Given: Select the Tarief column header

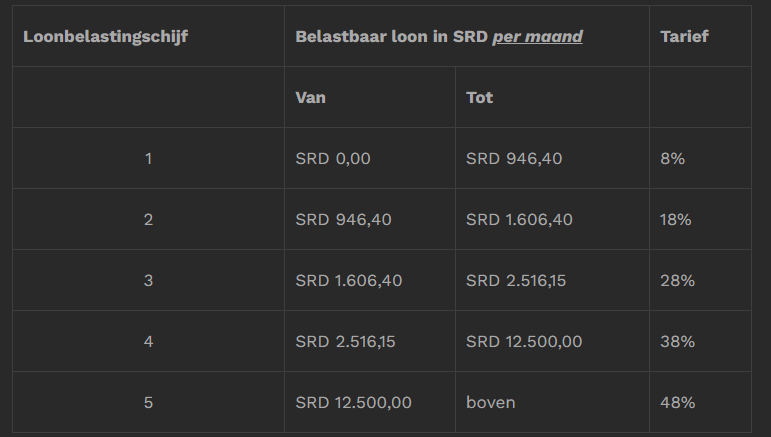Looking at the screenshot, I should (684, 37).
